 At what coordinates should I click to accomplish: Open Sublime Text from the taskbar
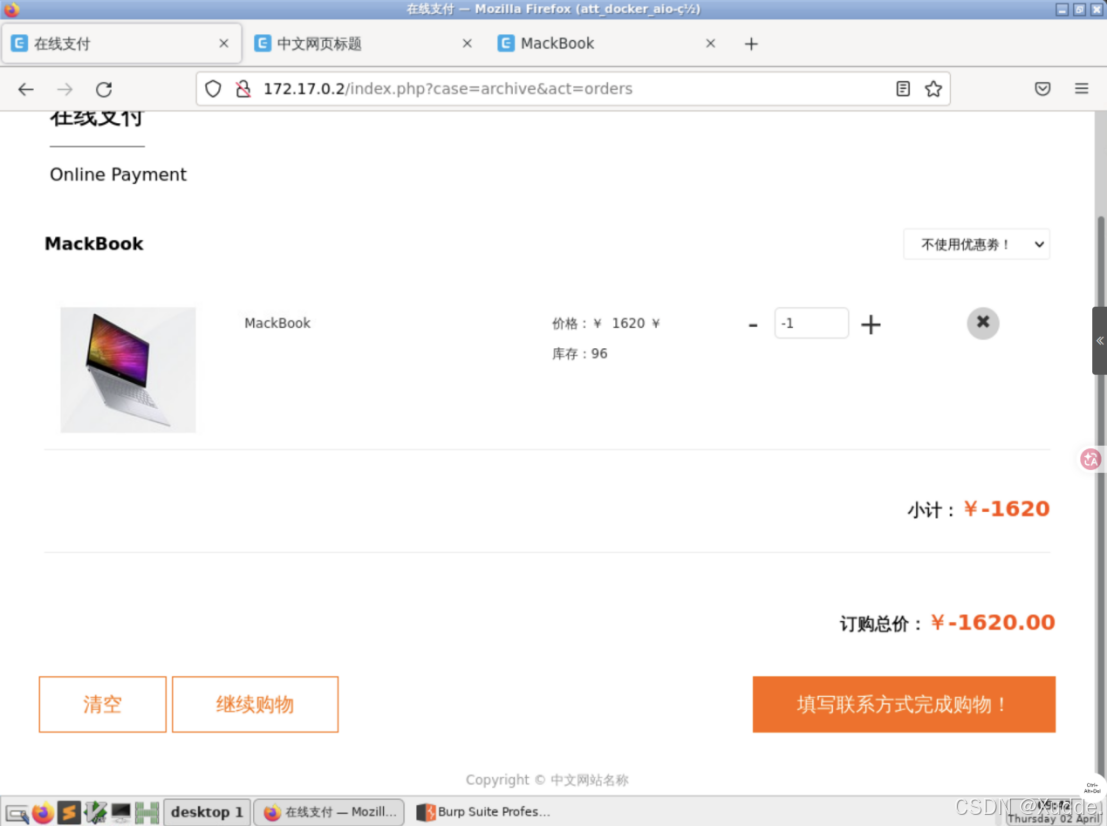(x=69, y=813)
